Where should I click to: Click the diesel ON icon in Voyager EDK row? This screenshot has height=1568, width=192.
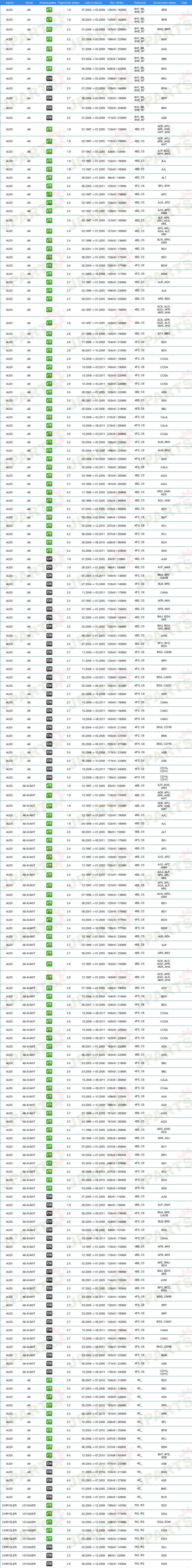pos(49,1555)
